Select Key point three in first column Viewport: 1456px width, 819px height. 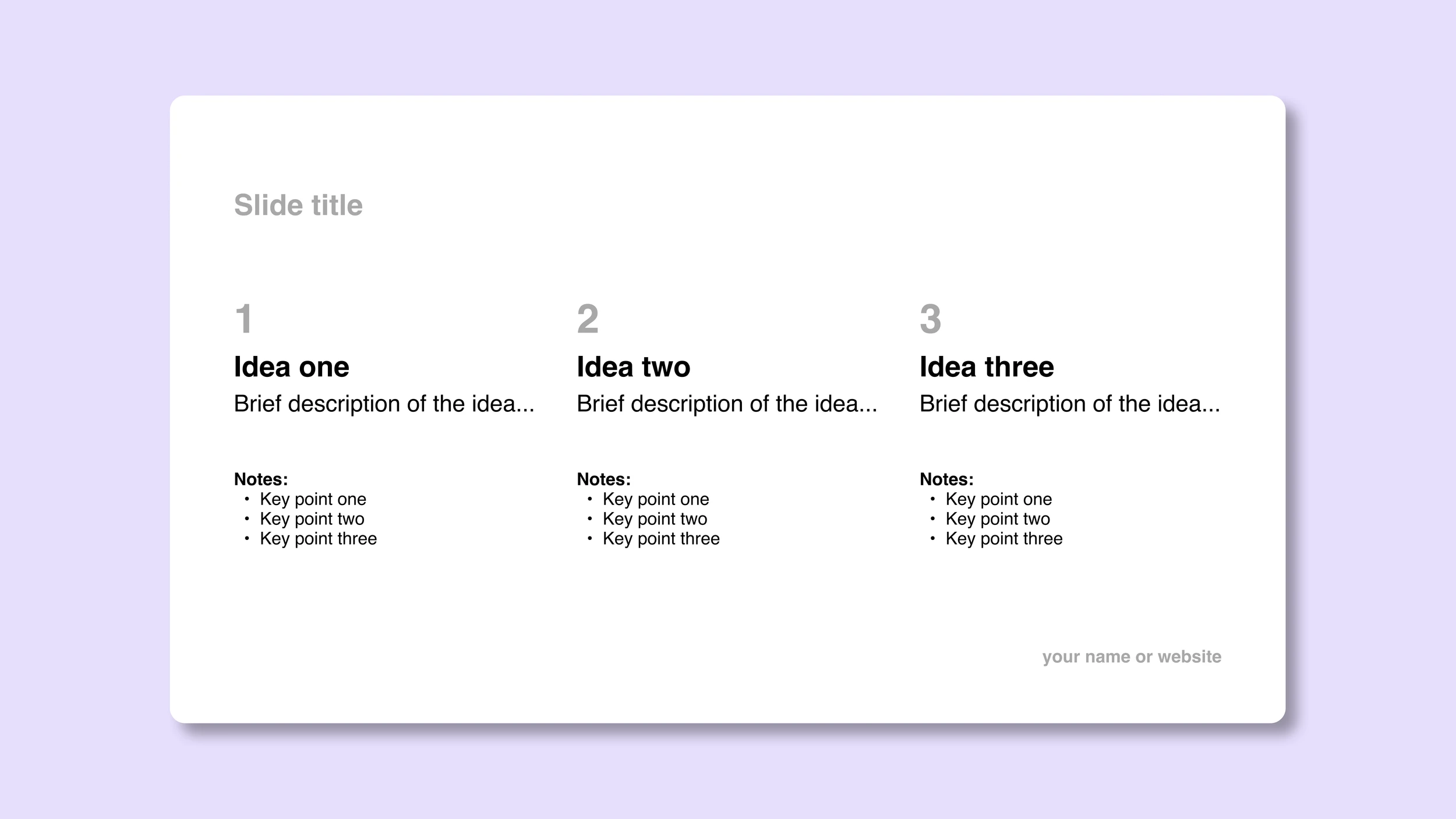[x=319, y=539]
